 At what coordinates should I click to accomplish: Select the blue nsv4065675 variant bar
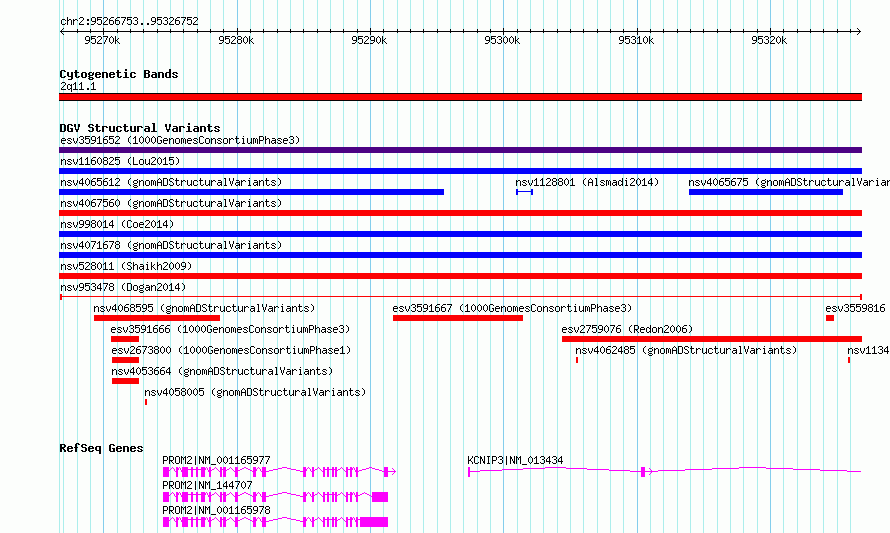(x=766, y=192)
